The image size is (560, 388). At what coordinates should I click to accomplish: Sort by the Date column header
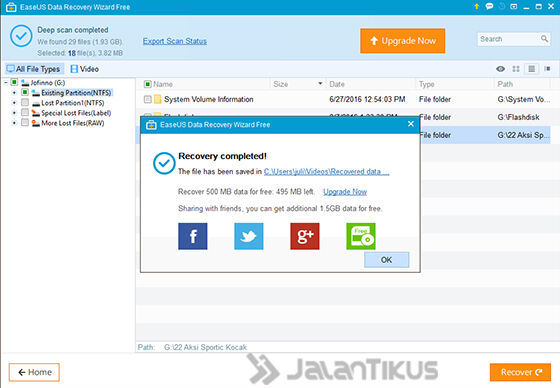[337, 84]
